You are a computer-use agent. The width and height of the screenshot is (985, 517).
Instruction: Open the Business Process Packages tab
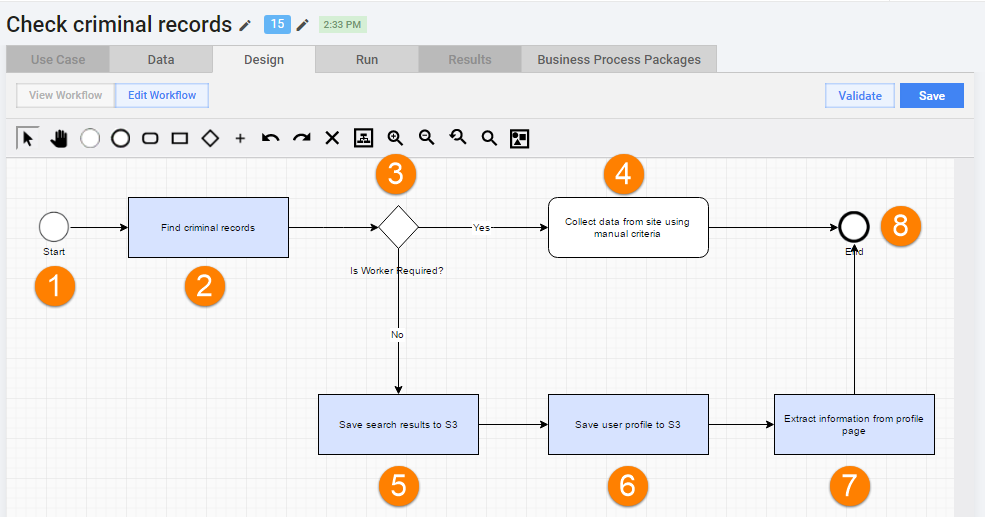(619, 60)
